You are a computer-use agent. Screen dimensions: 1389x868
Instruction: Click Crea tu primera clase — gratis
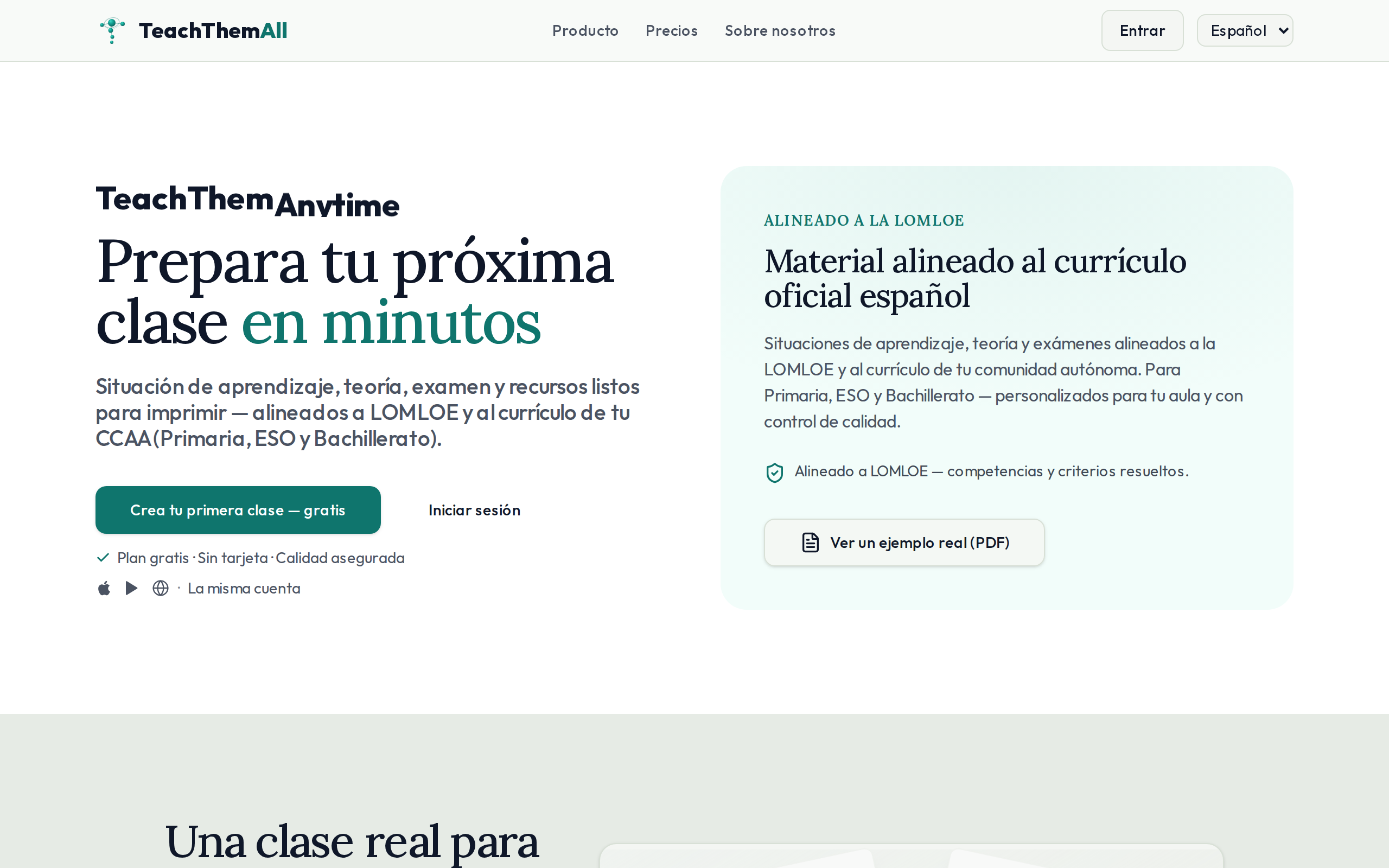238,510
